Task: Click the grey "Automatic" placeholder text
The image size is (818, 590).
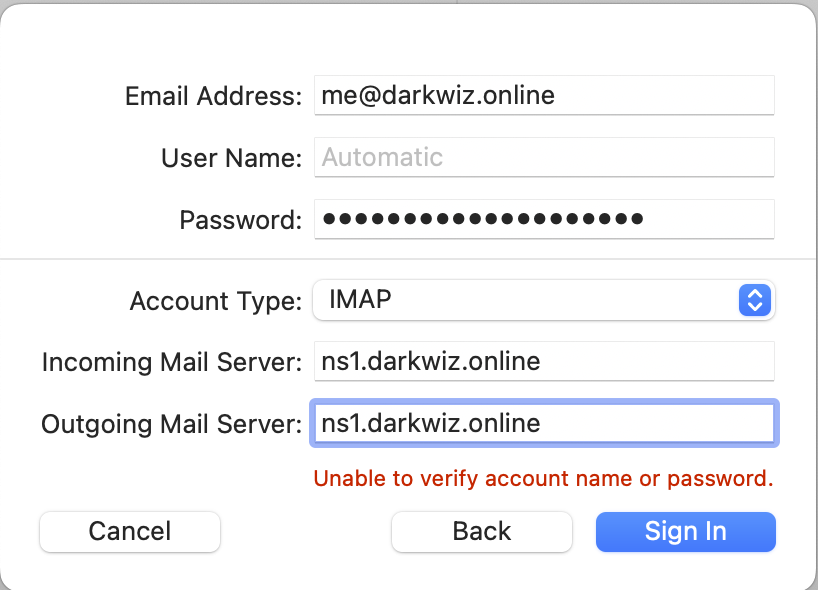Action: pyautogui.click(x=382, y=157)
